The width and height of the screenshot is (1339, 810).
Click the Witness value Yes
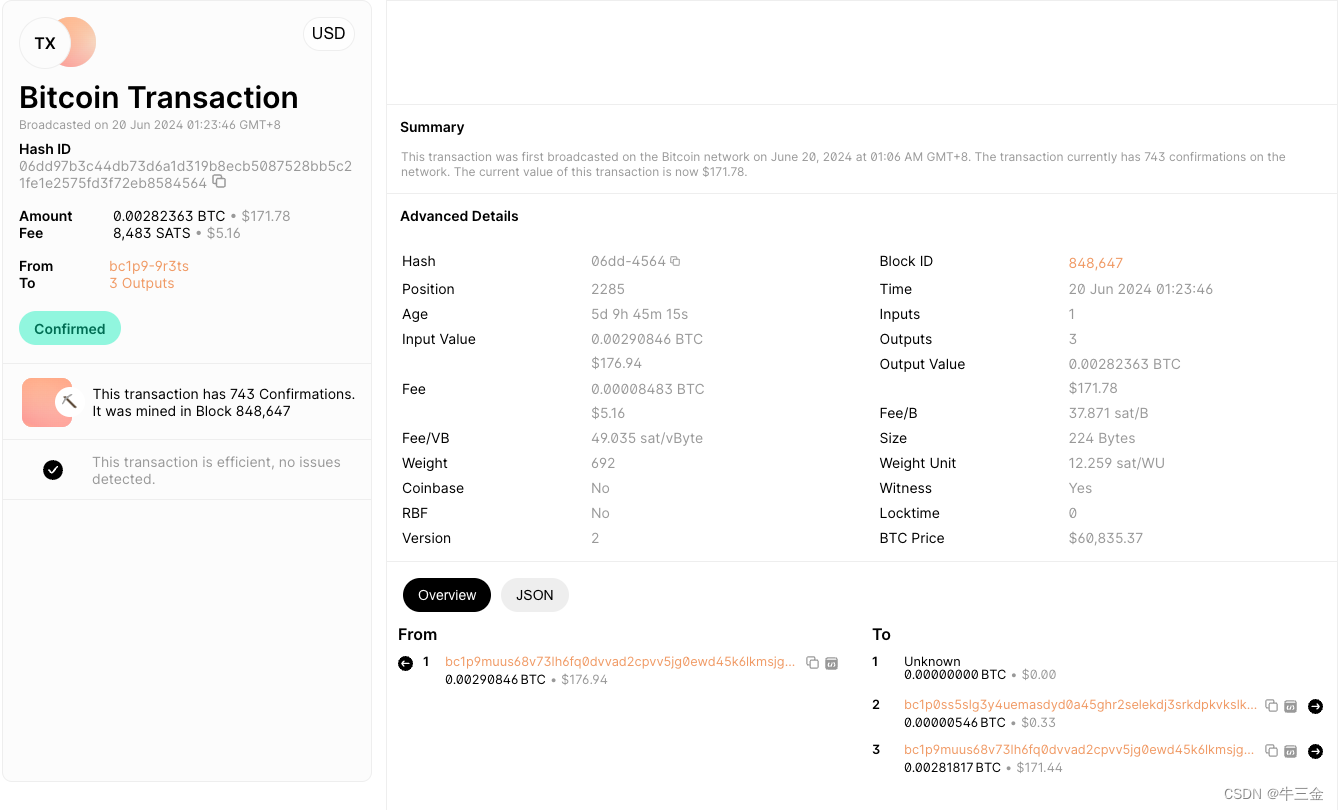[1080, 488]
